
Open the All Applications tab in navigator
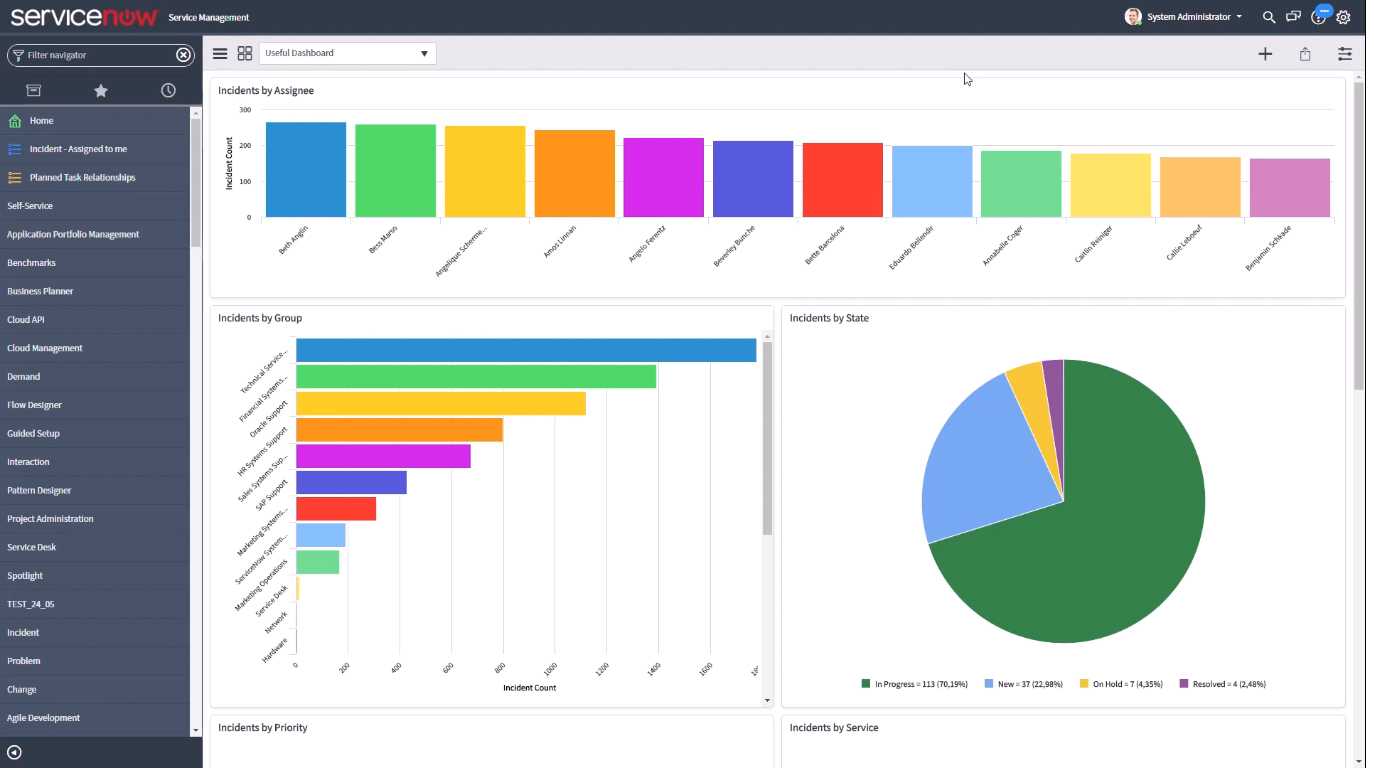33,91
